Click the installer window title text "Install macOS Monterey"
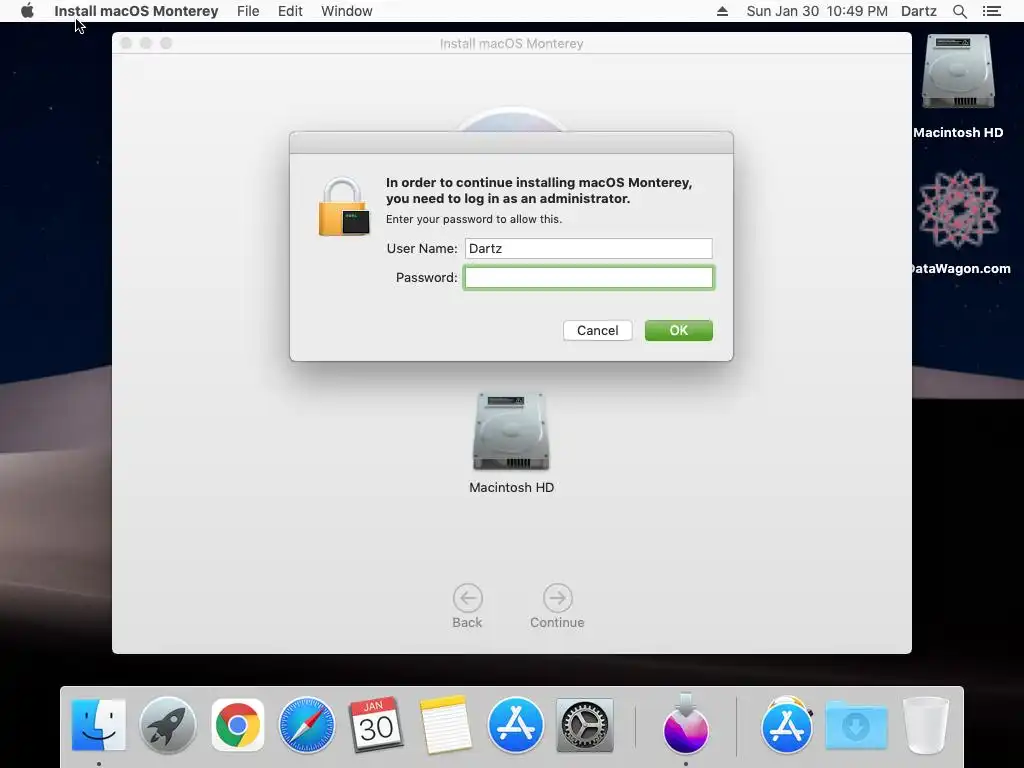This screenshot has width=1024, height=768. [511, 44]
